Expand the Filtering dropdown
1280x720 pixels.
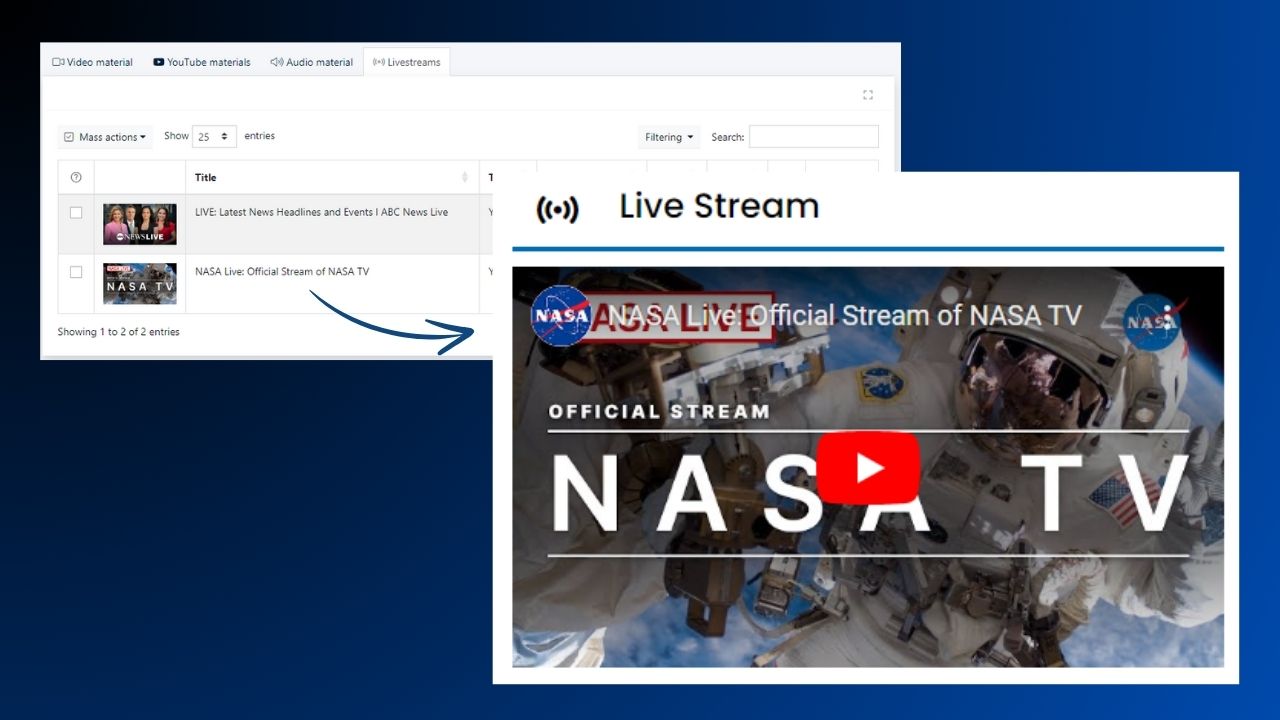669,137
